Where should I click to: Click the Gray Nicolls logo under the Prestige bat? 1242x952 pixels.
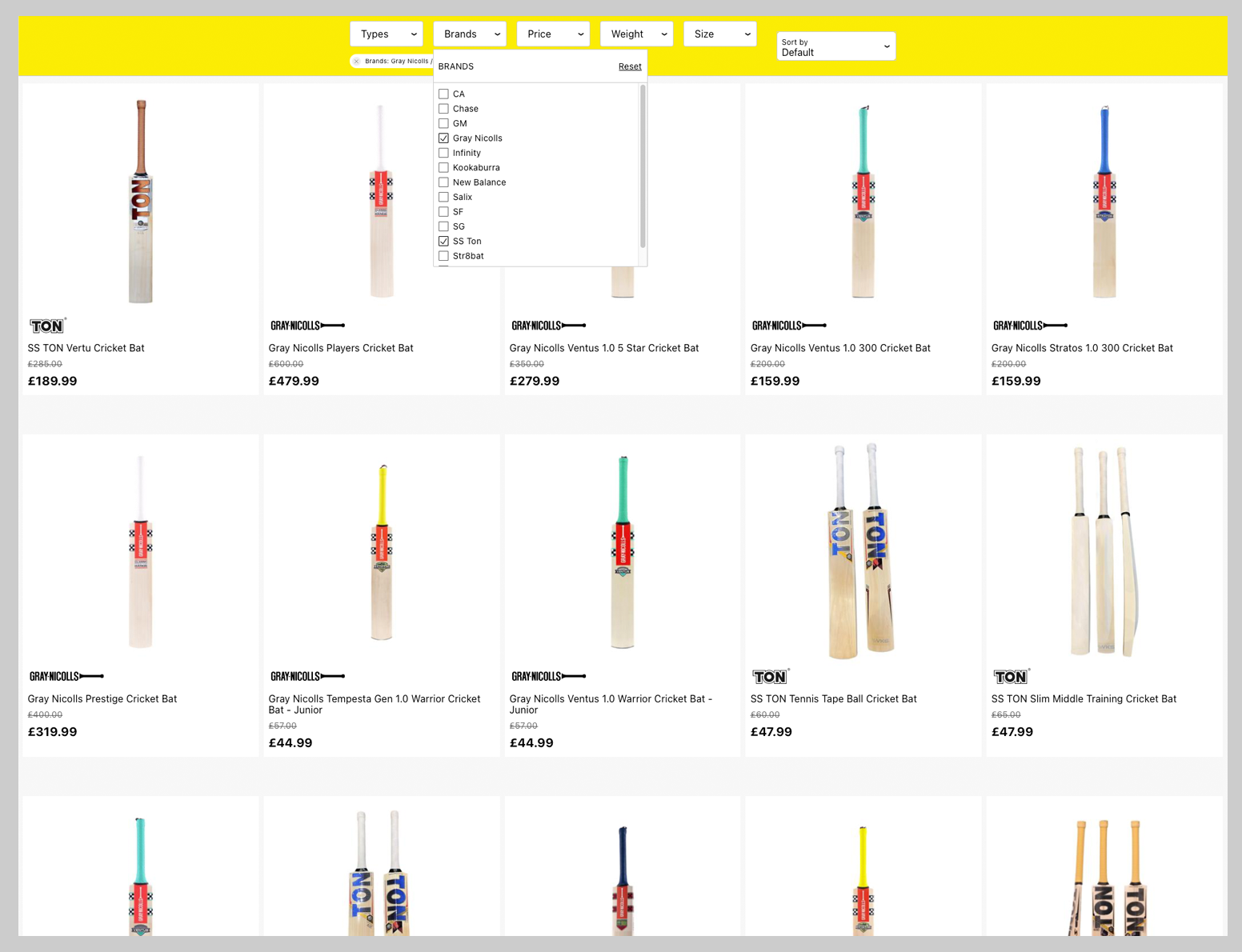(x=66, y=677)
